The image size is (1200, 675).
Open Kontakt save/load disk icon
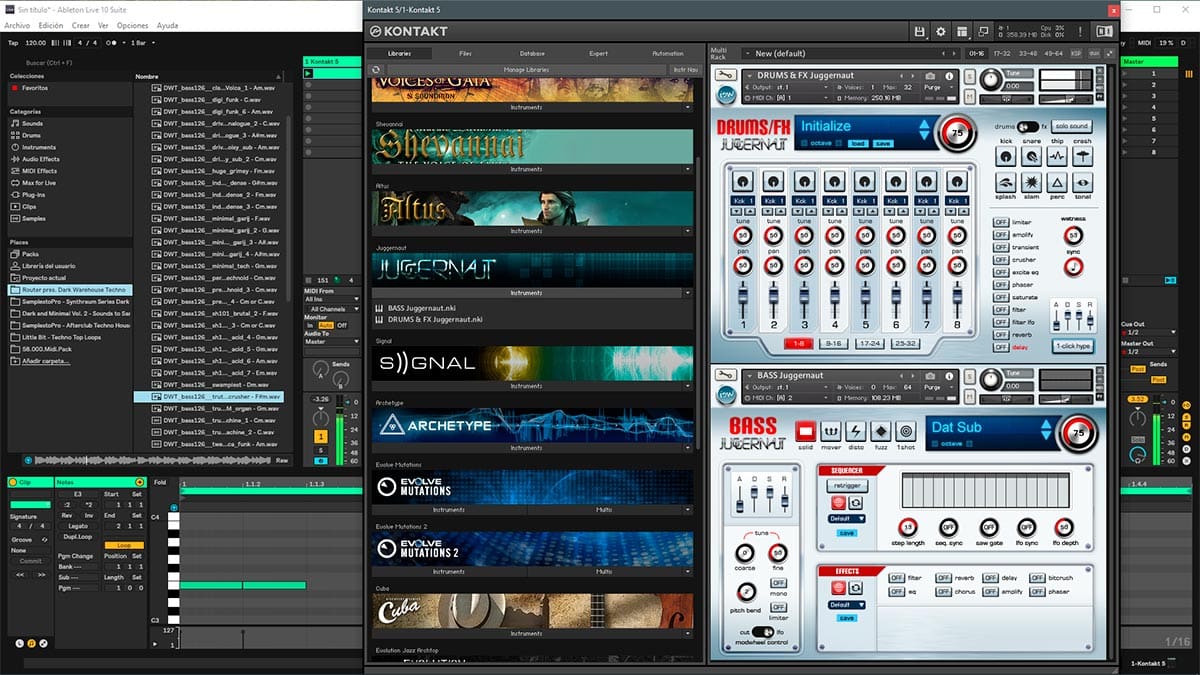pyautogui.click(x=919, y=32)
